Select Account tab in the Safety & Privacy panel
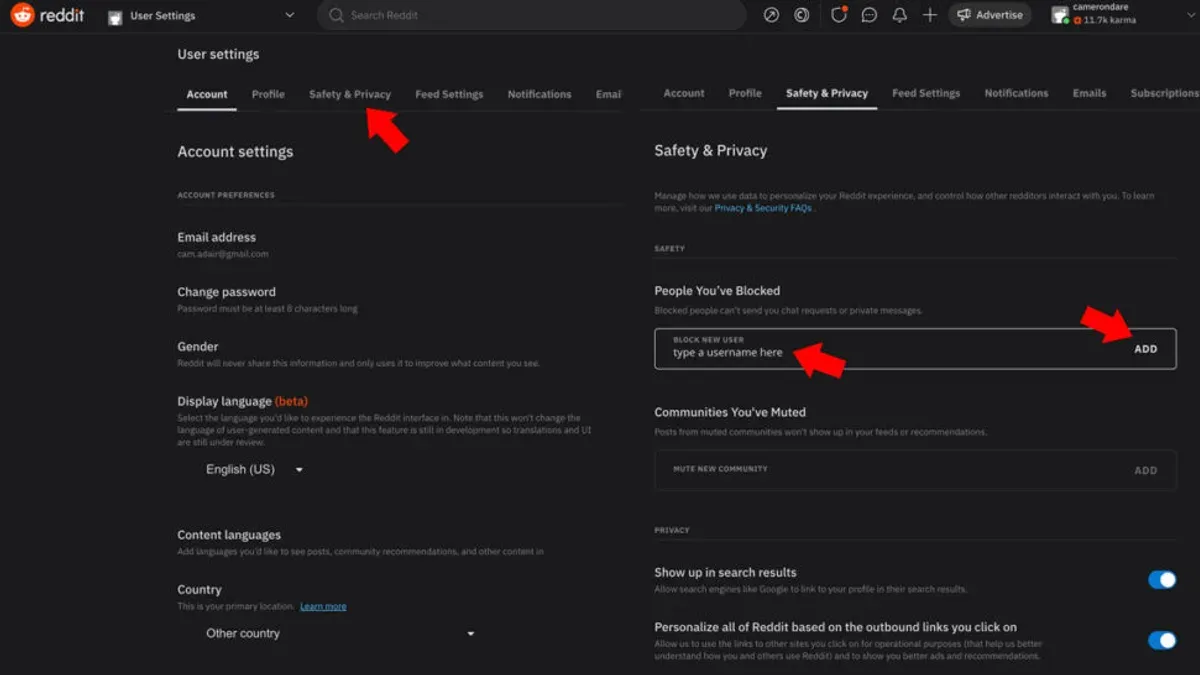 (684, 93)
